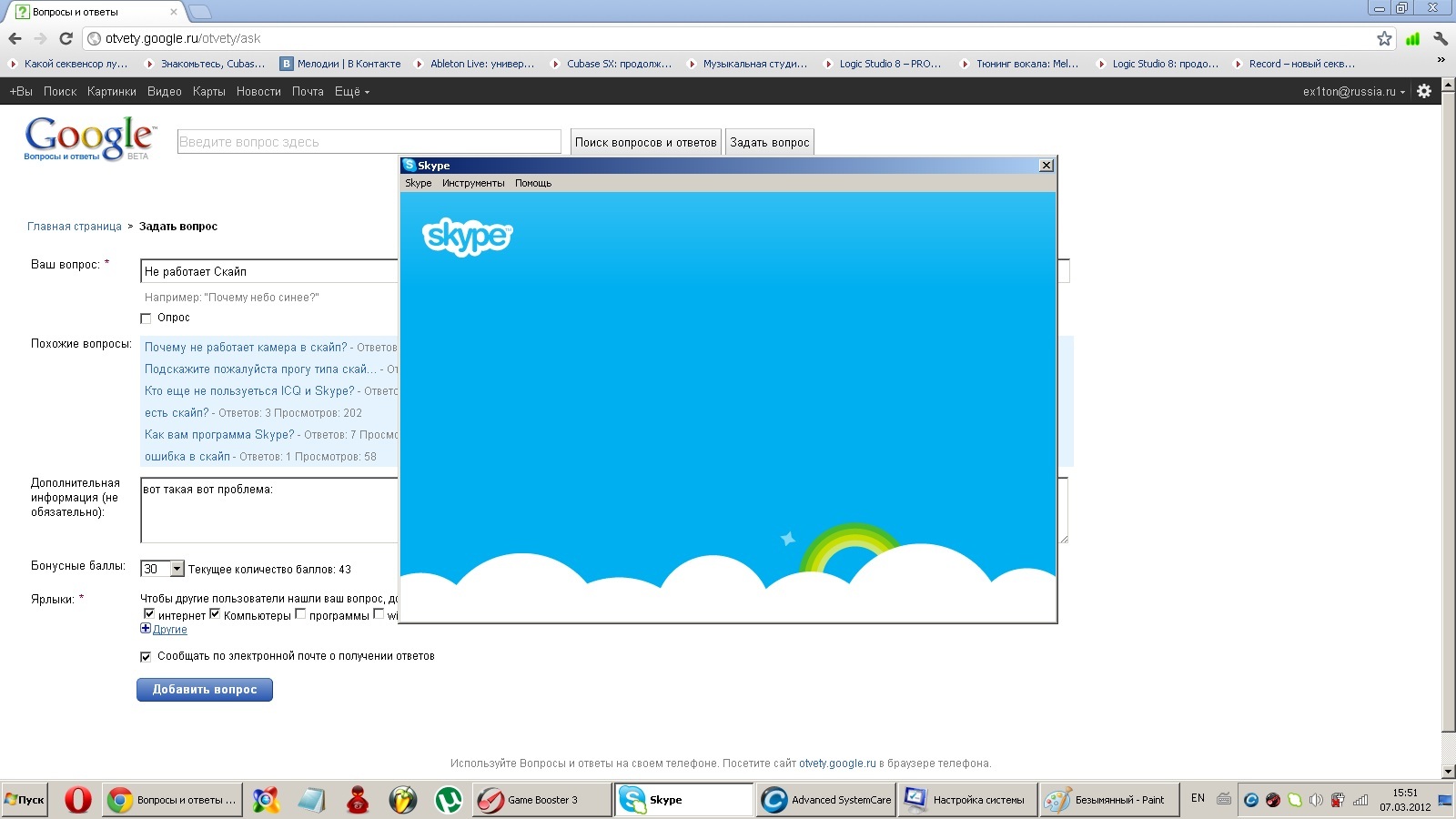Click the red round tray icon

click(1273, 800)
